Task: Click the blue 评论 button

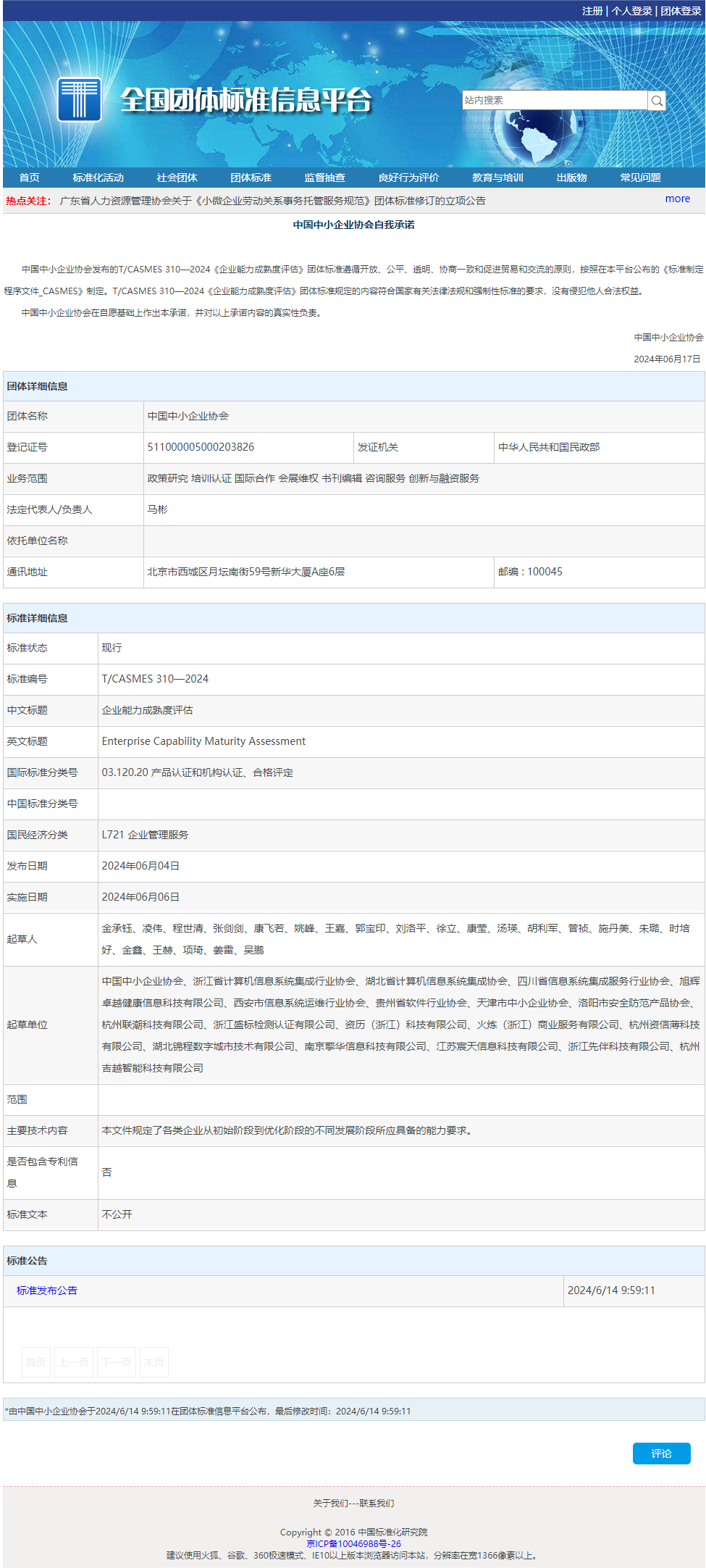Action: (662, 1454)
